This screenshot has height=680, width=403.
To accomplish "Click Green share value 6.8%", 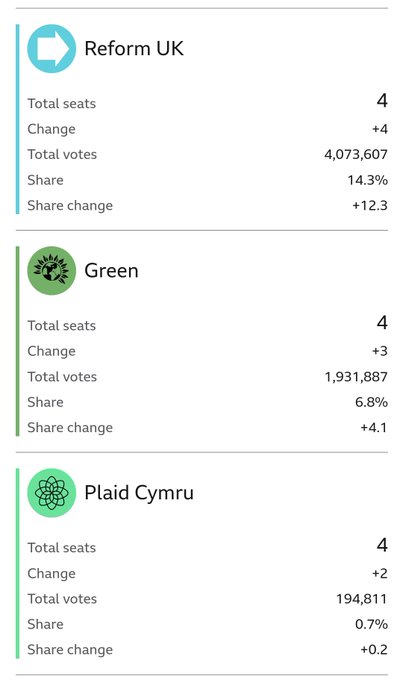I will point(371,402).
